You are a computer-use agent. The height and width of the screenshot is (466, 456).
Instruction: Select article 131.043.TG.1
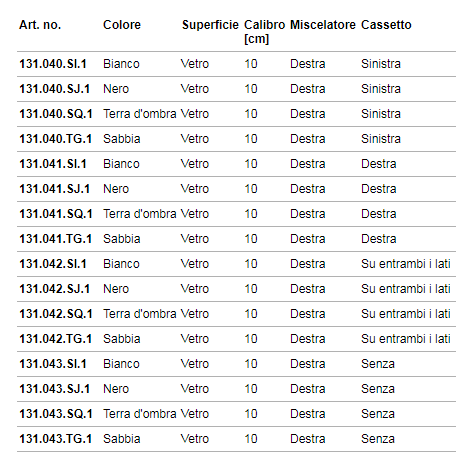click(x=55, y=439)
